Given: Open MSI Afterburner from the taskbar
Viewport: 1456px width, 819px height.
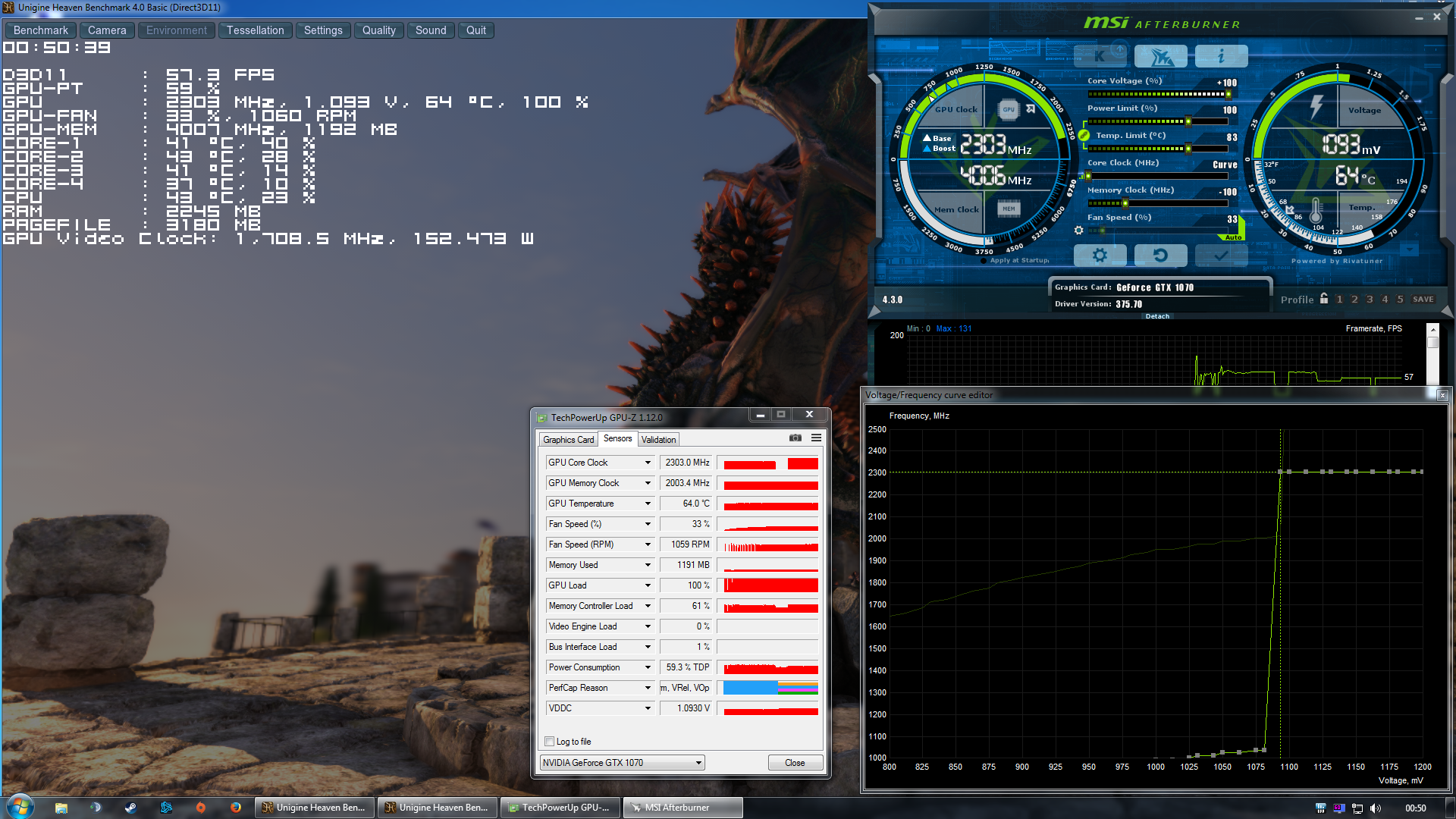Looking at the screenshot, I should 682,808.
